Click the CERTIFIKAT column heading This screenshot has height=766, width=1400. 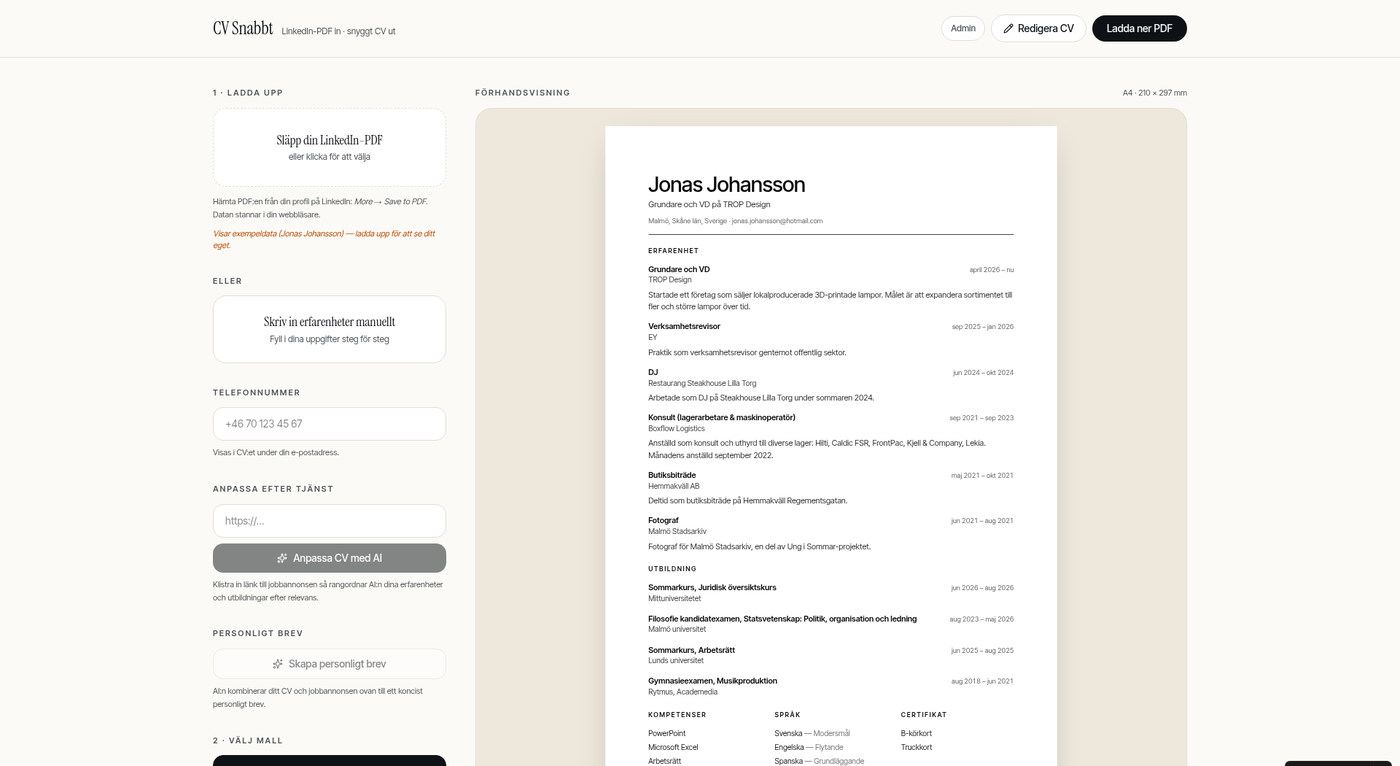click(924, 715)
